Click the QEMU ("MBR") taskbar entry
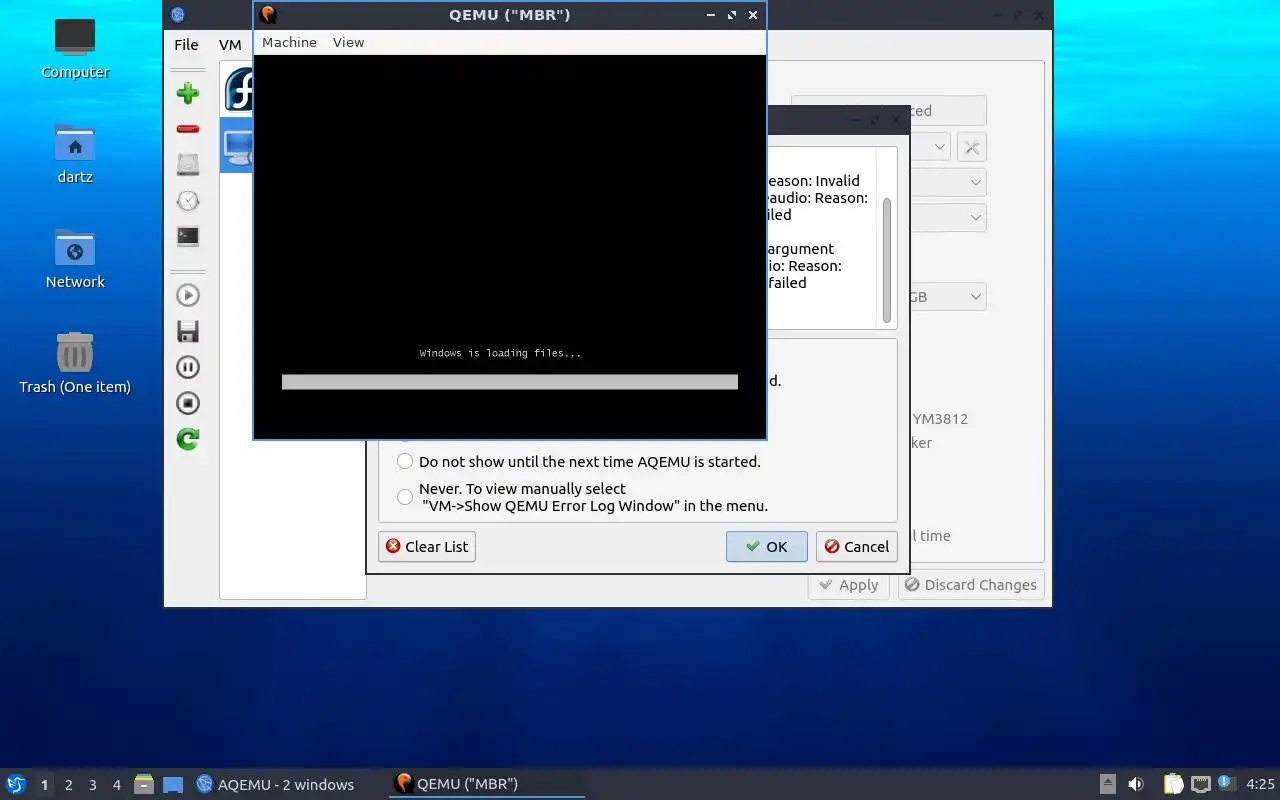 point(487,784)
